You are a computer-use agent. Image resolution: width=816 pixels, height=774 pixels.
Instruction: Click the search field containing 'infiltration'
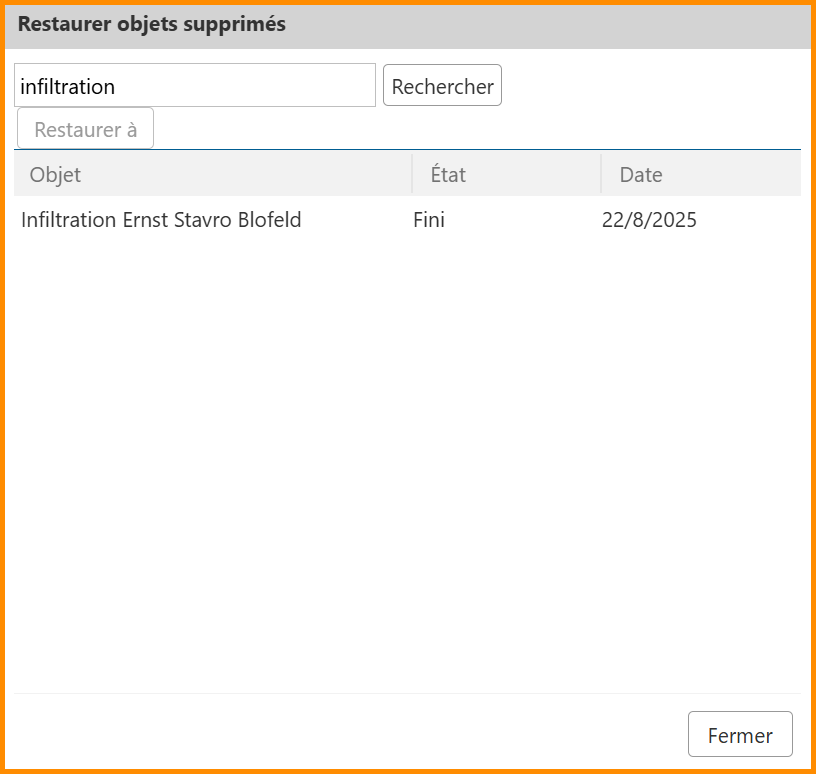194,86
